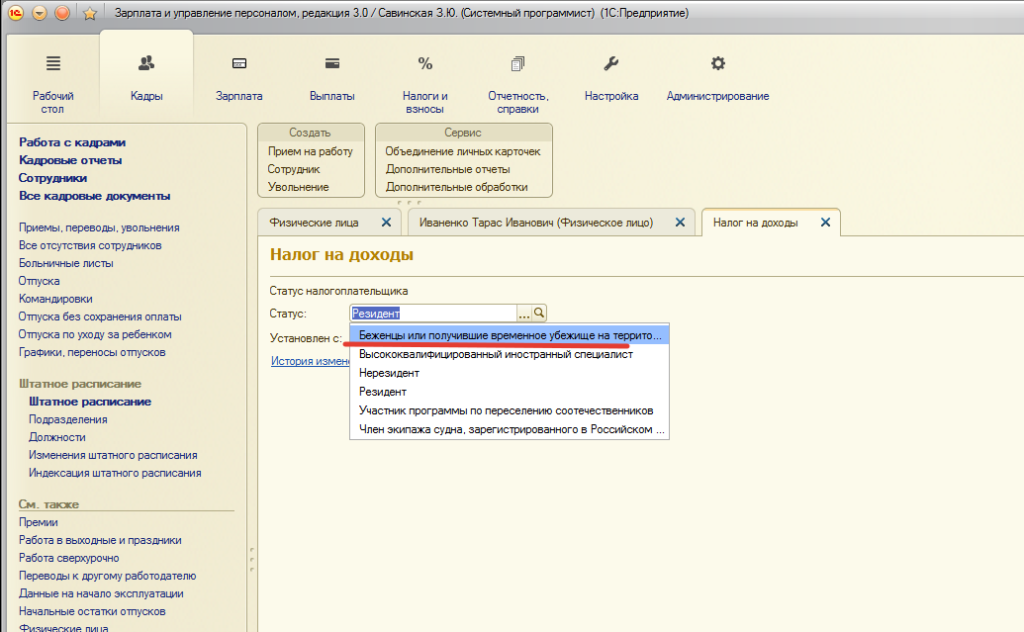
Task: Open Графики, переносы отпусков
Action: (92, 353)
